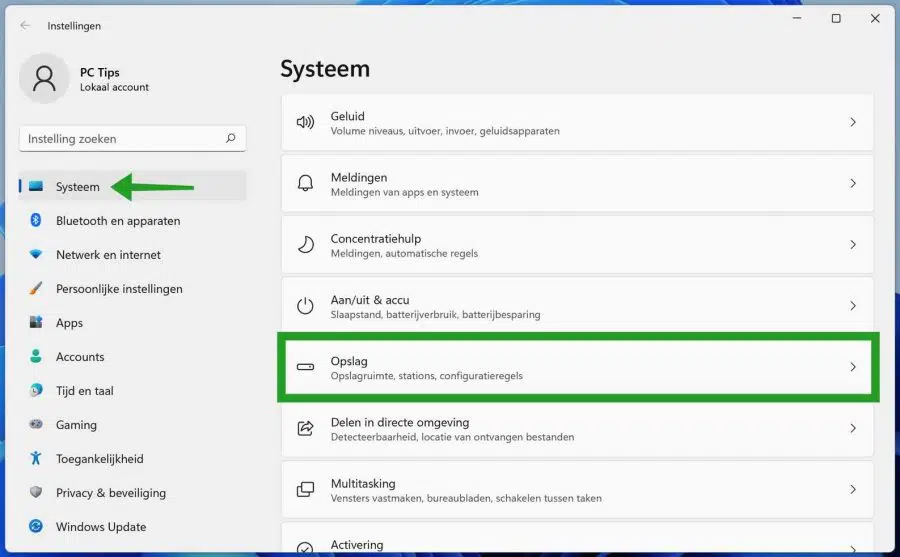Screen dimensions: 900x557
Task: Click the Bluetooth icon in sidebar
Action: [36, 220]
